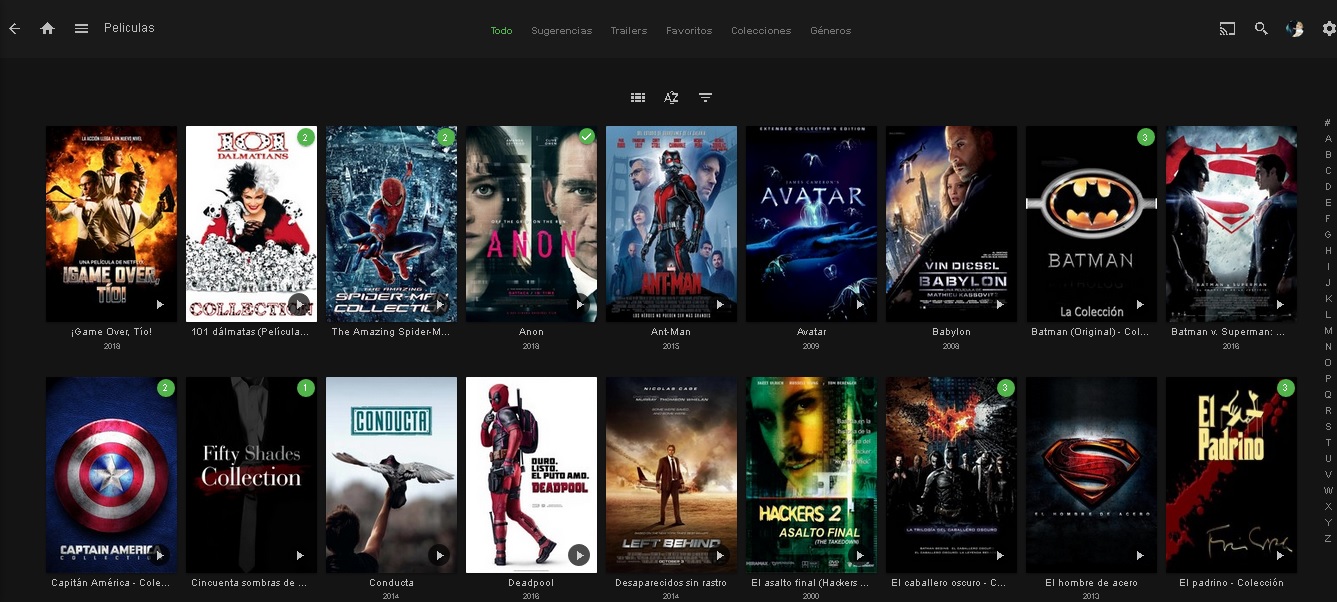Open the Avatar movie poster
1337x602 pixels.
pos(811,224)
